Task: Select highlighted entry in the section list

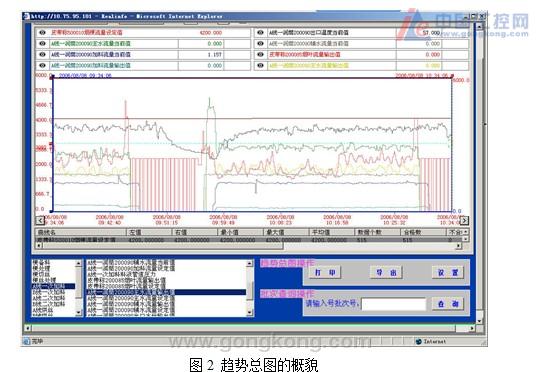Action: [x=53, y=286]
